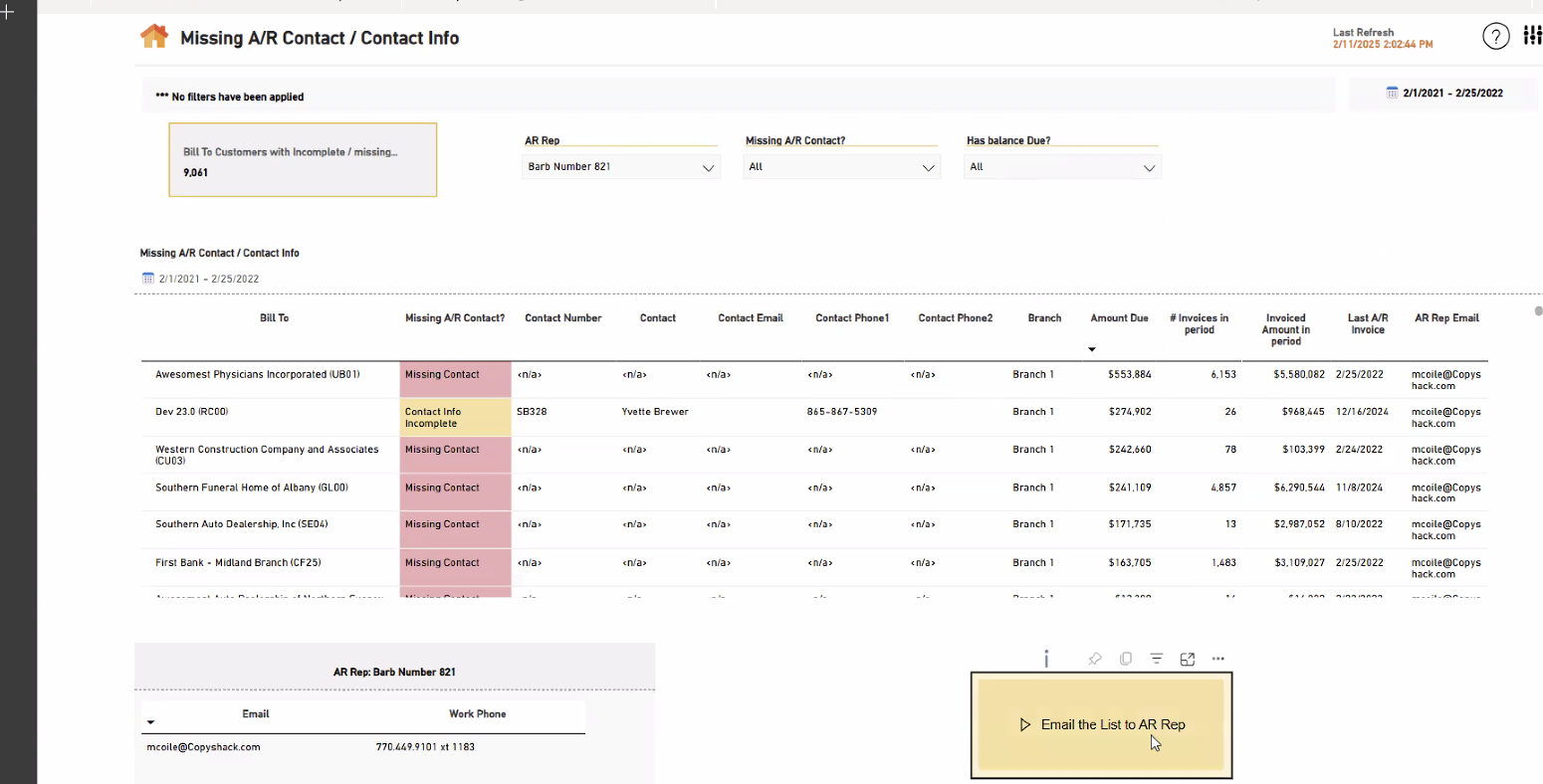Click contact name Yvette Brewer

[x=655, y=412]
